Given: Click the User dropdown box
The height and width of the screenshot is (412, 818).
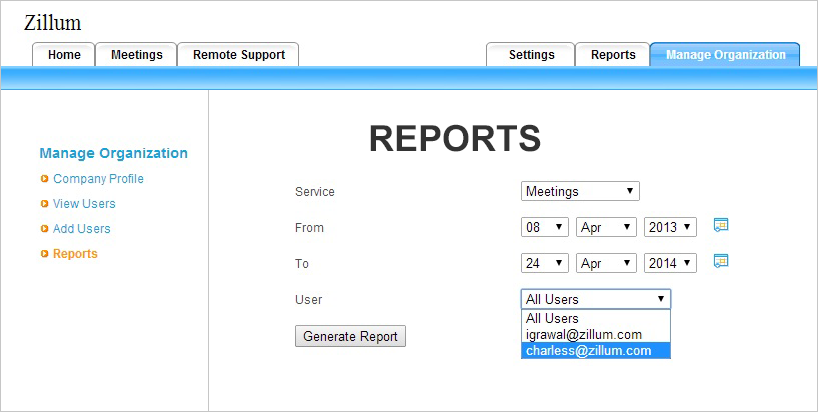Looking at the screenshot, I should [596, 299].
